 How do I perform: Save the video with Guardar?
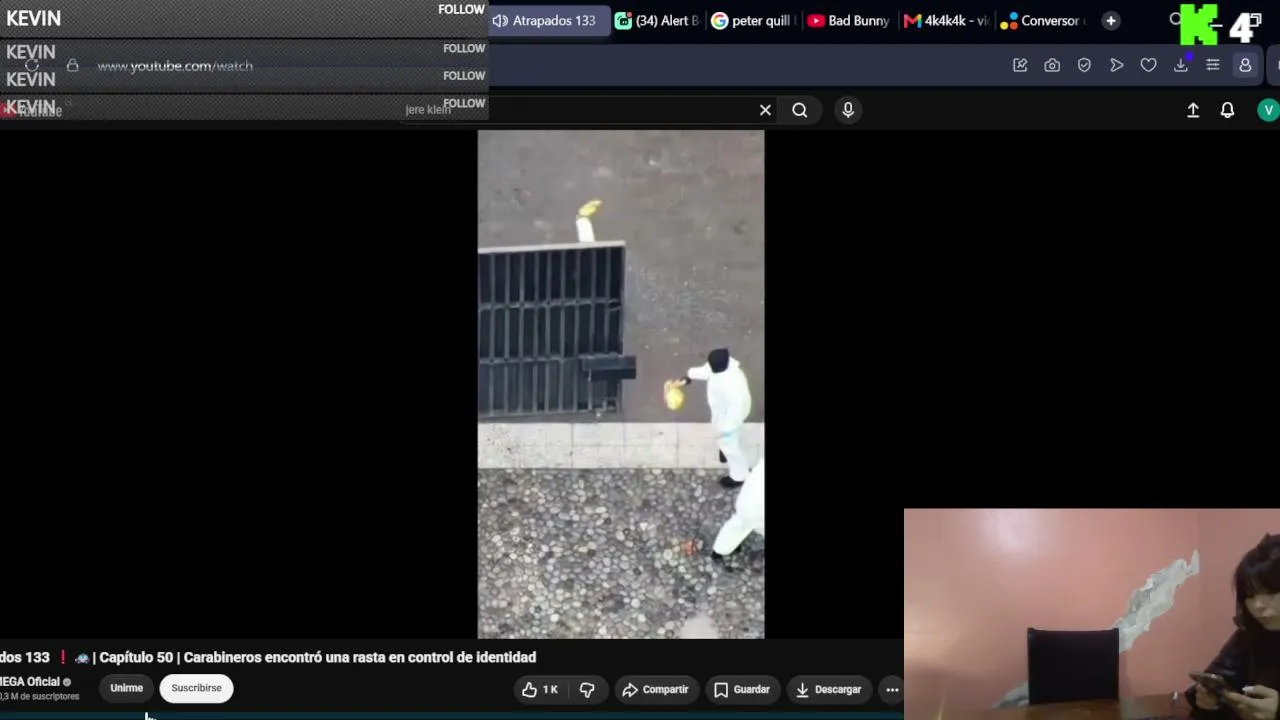pyautogui.click(x=742, y=689)
